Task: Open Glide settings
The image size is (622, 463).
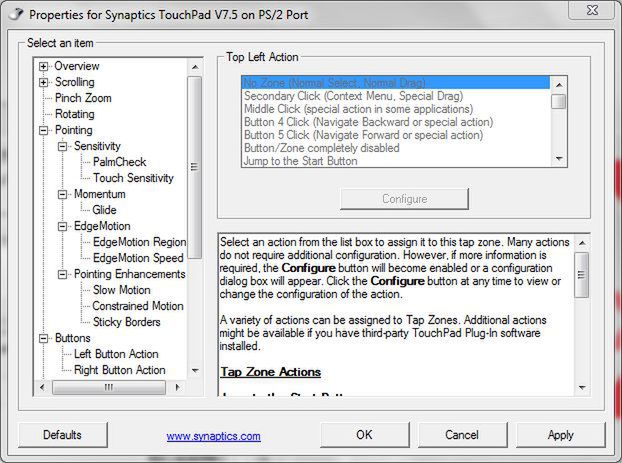Action: (x=104, y=209)
